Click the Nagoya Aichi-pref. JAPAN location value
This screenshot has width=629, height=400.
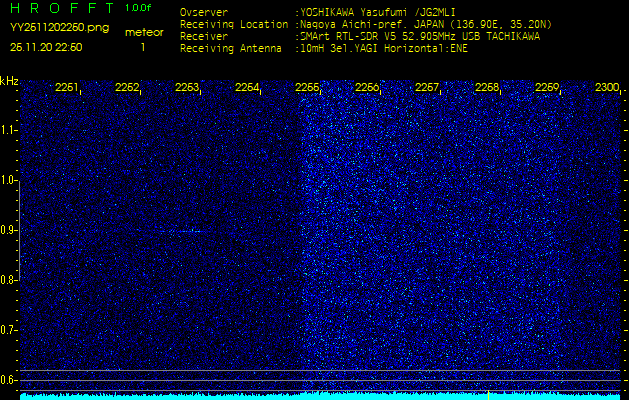pos(426,24)
